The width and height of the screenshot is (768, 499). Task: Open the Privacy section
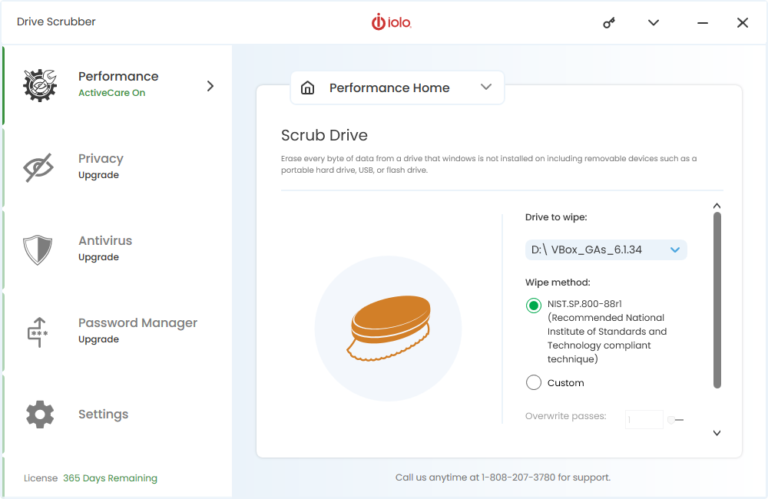tap(101, 166)
